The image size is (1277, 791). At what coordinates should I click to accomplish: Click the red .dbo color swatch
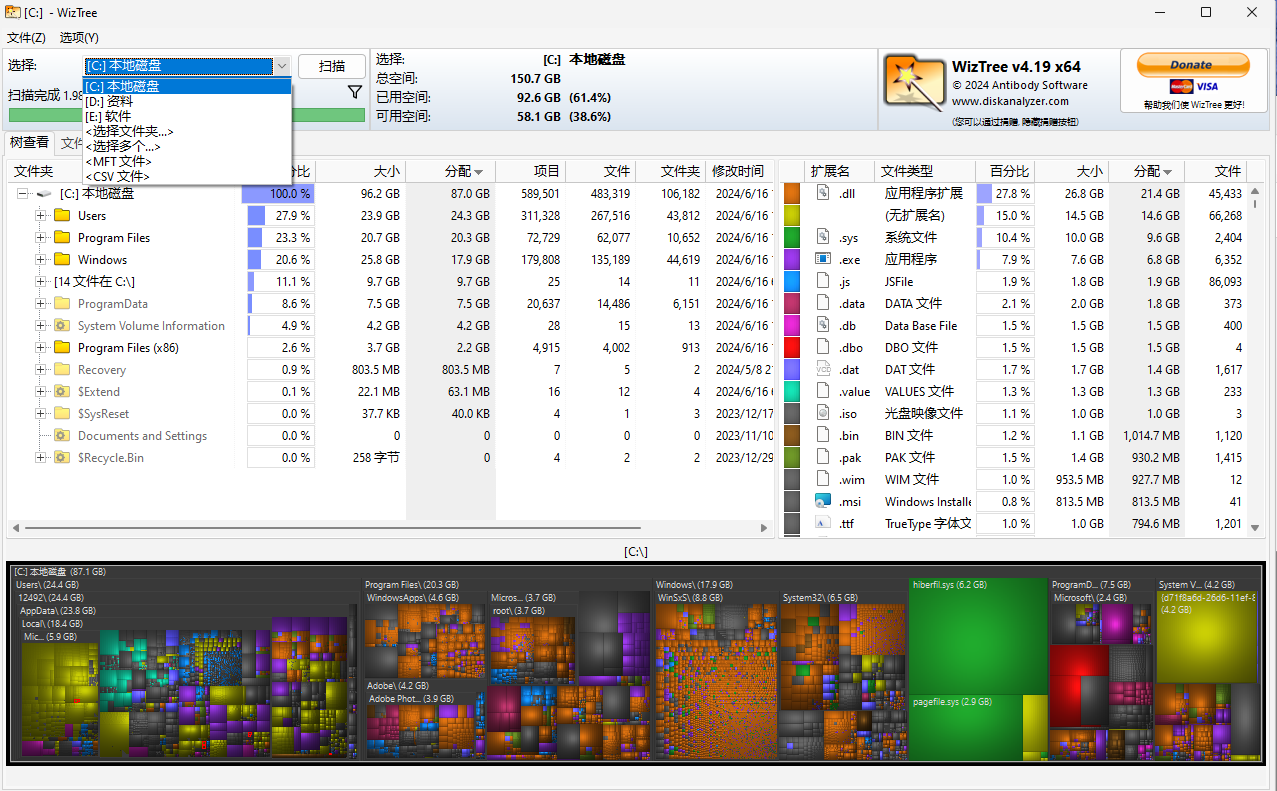(792, 348)
